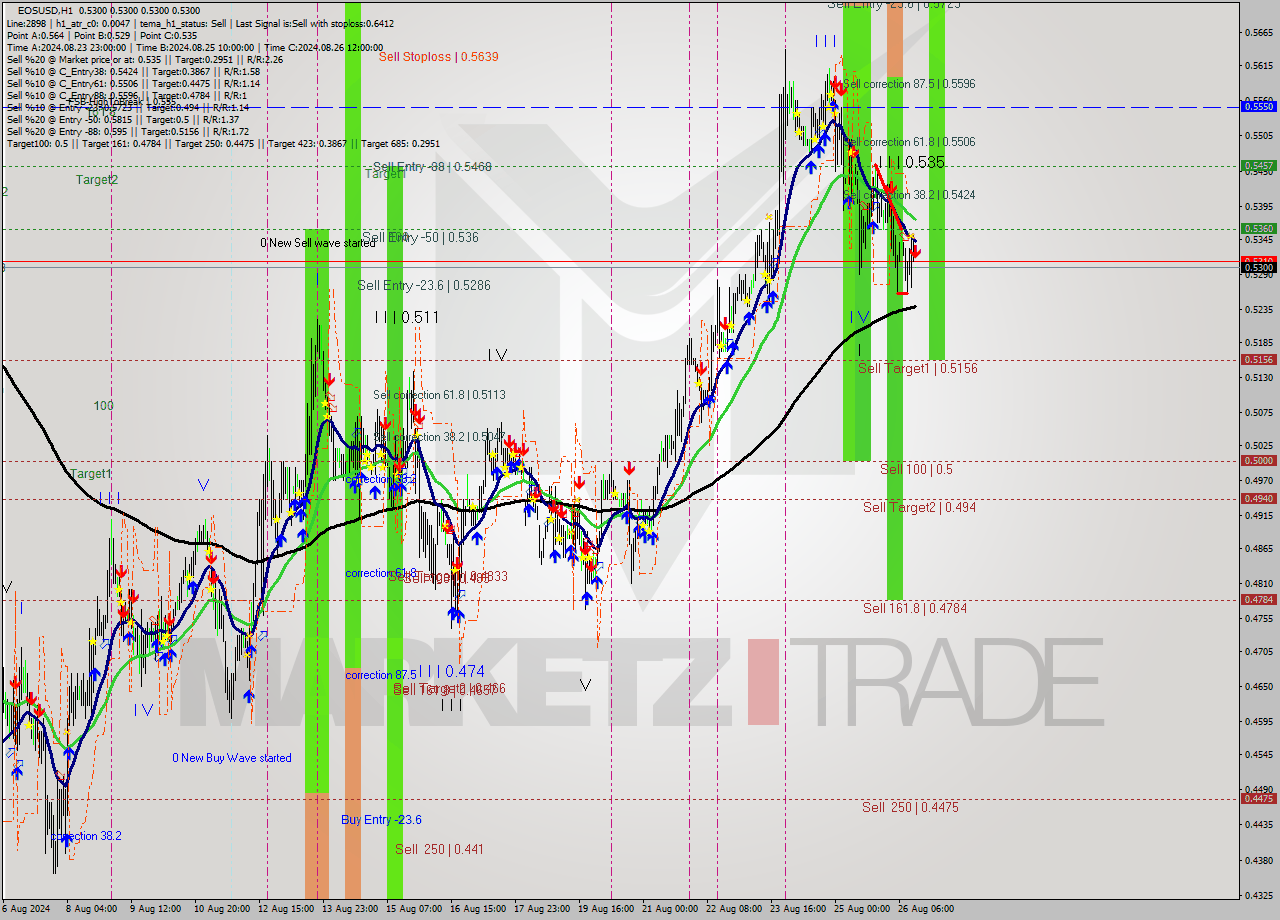
Task: Click the red 0.4940 price tag
Action: pos(1258,498)
